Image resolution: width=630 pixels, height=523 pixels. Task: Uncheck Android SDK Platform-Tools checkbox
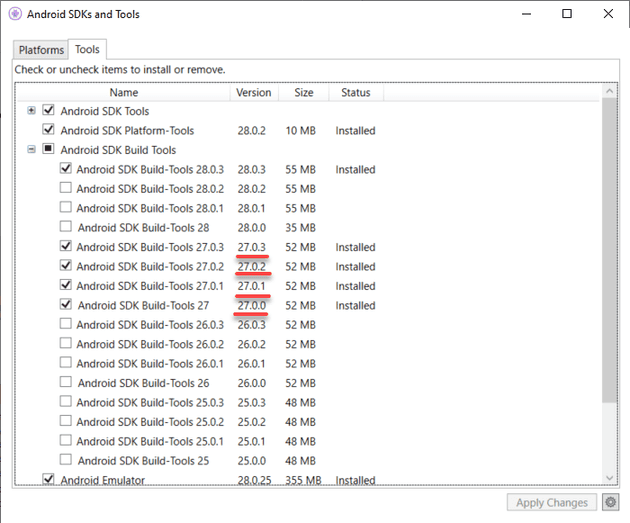click(x=48, y=129)
